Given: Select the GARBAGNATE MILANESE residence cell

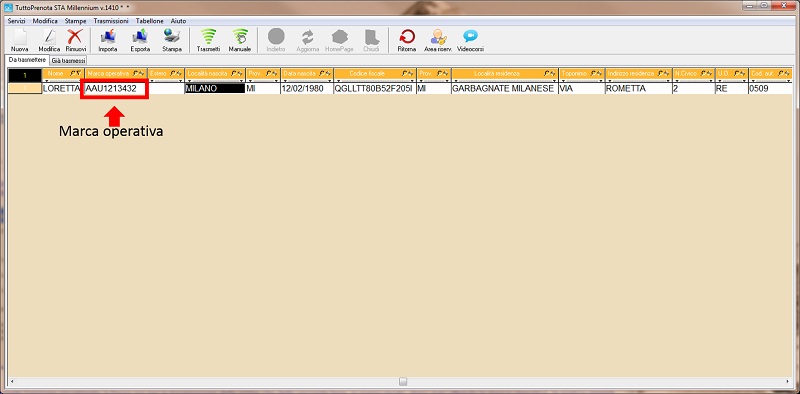Looking at the screenshot, I should (x=504, y=89).
